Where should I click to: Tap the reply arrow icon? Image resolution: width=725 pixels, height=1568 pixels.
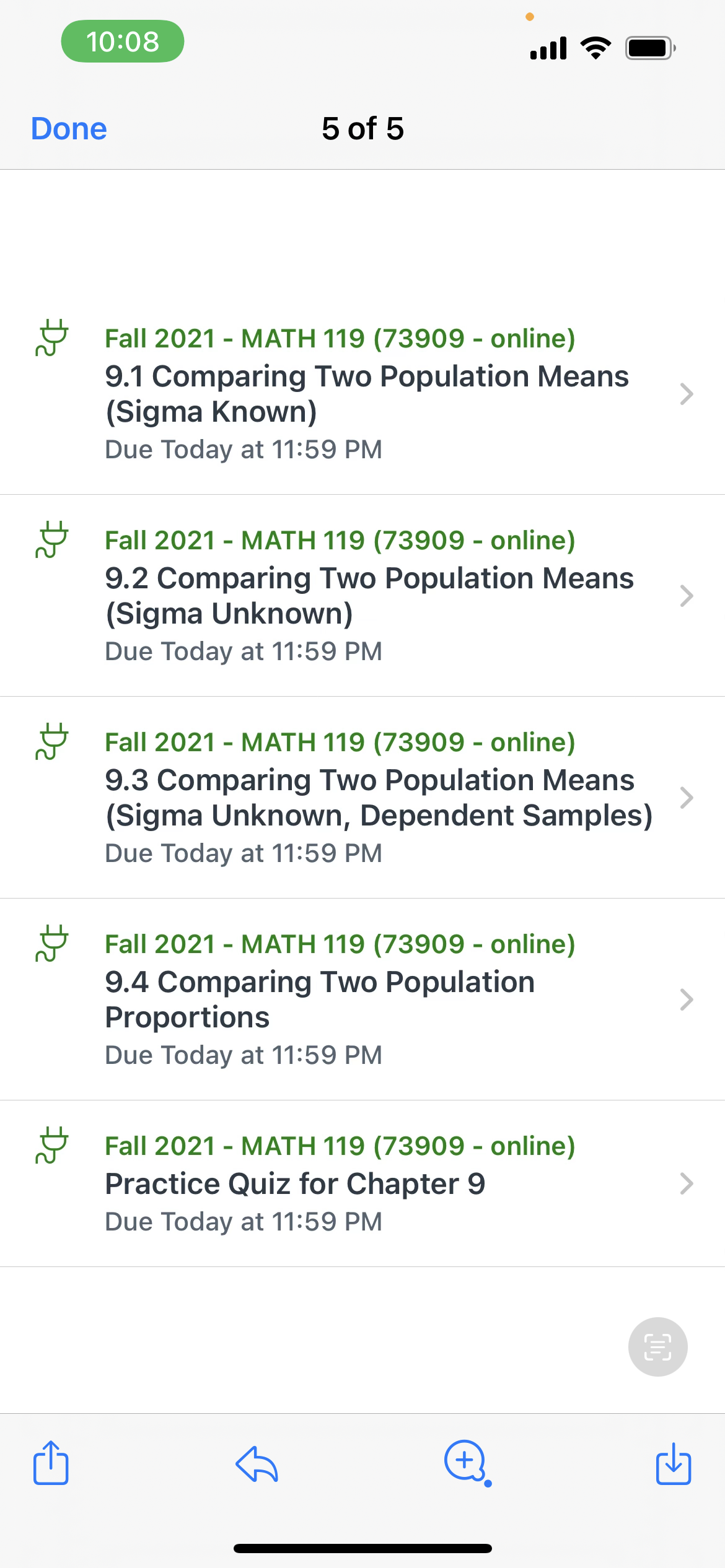pyautogui.click(x=257, y=1464)
